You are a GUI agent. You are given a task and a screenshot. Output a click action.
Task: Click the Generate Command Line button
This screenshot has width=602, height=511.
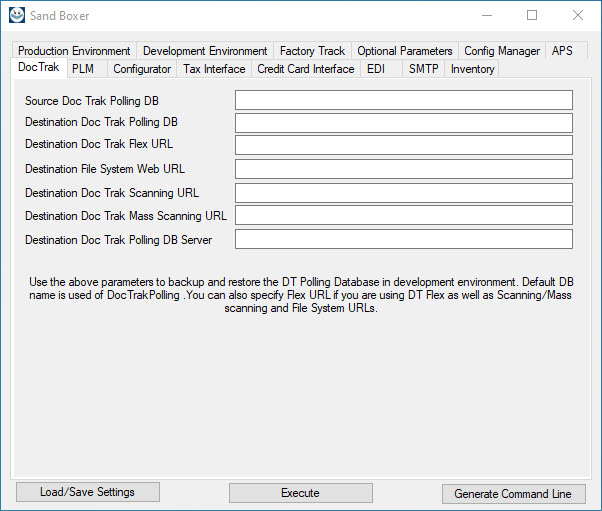point(513,494)
